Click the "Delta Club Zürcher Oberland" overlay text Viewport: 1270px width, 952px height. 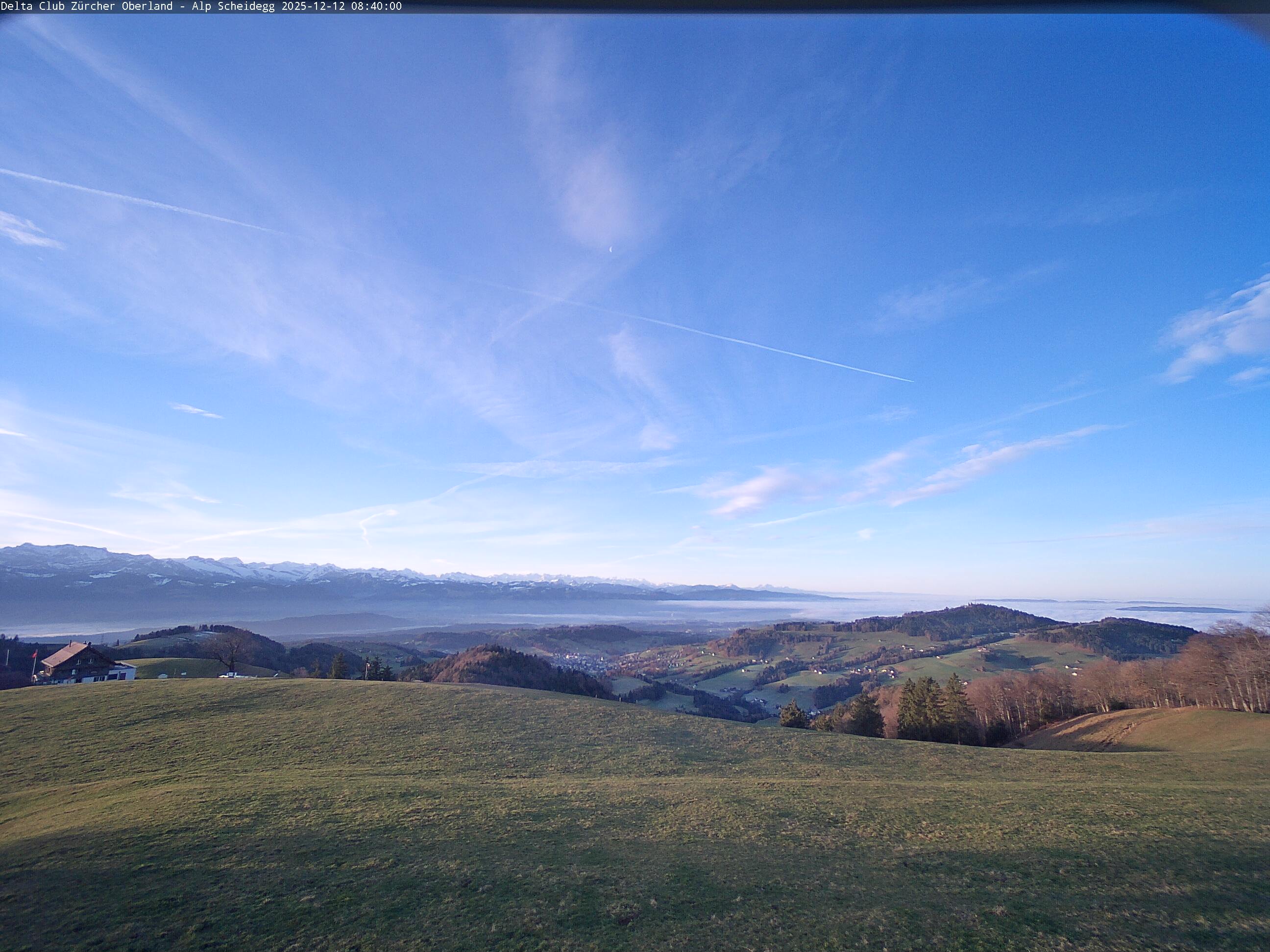pos(86,6)
